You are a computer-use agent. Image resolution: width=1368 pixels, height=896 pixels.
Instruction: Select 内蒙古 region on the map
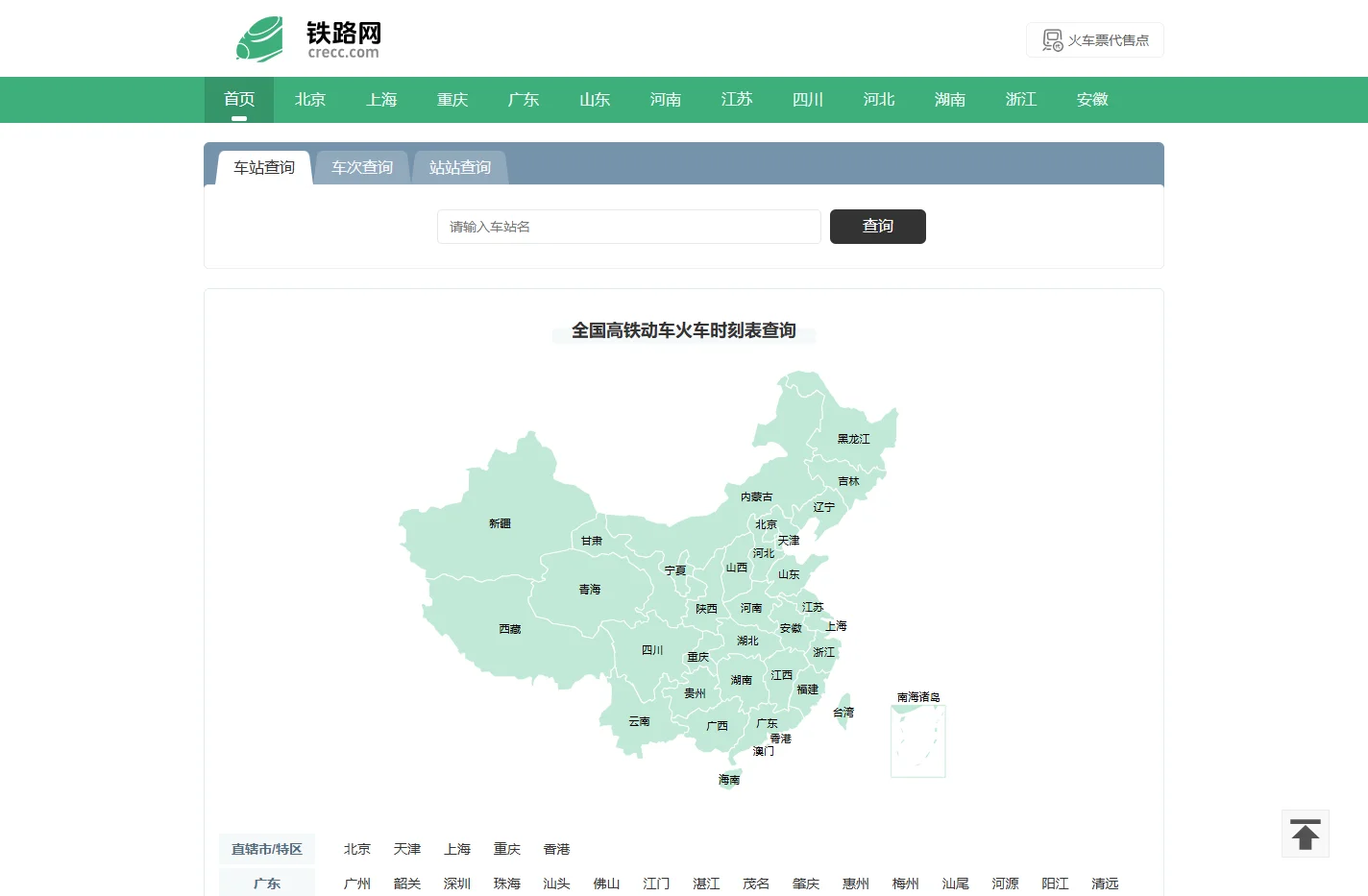pos(756,496)
